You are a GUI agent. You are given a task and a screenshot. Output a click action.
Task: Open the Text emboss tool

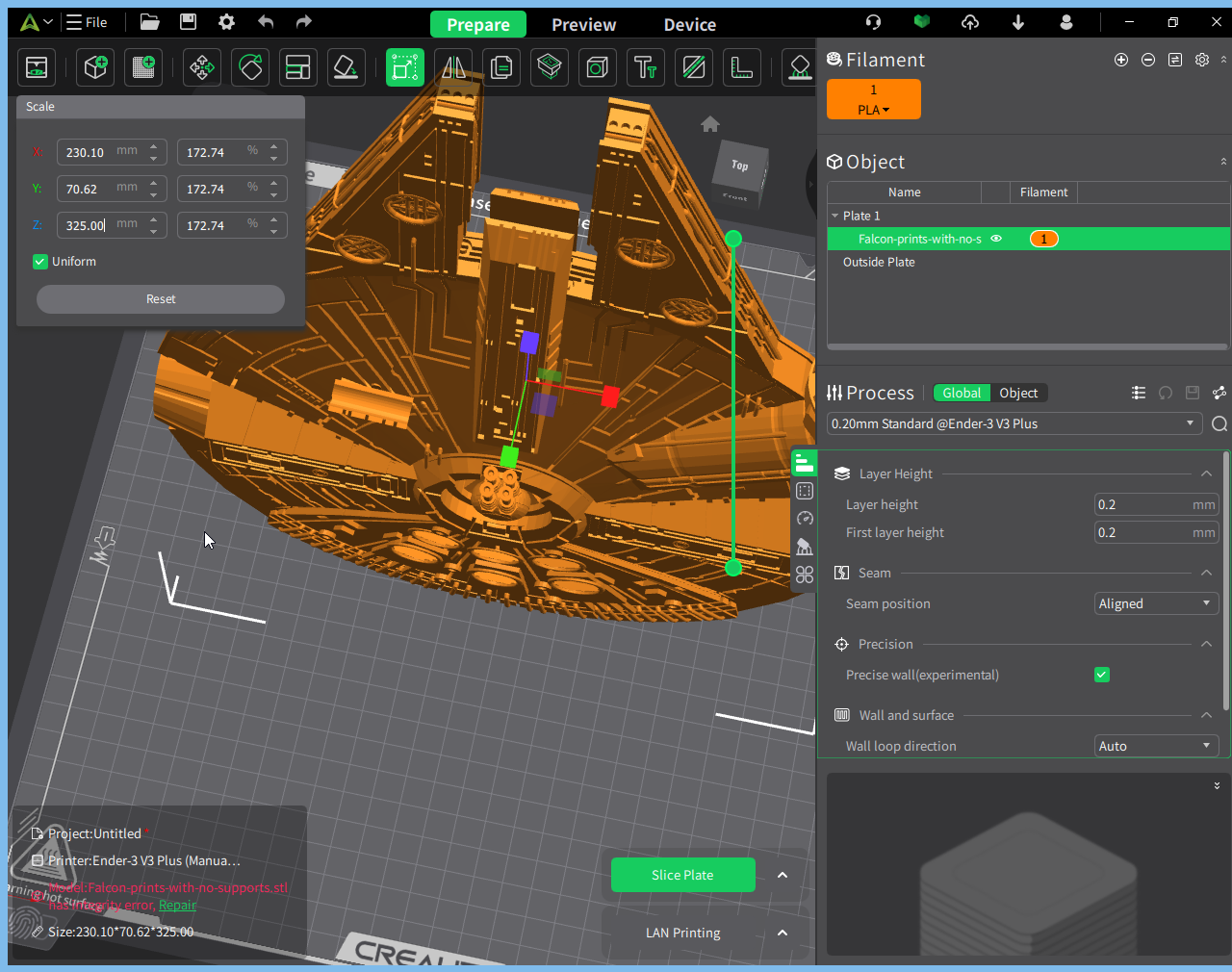tap(645, 67)
